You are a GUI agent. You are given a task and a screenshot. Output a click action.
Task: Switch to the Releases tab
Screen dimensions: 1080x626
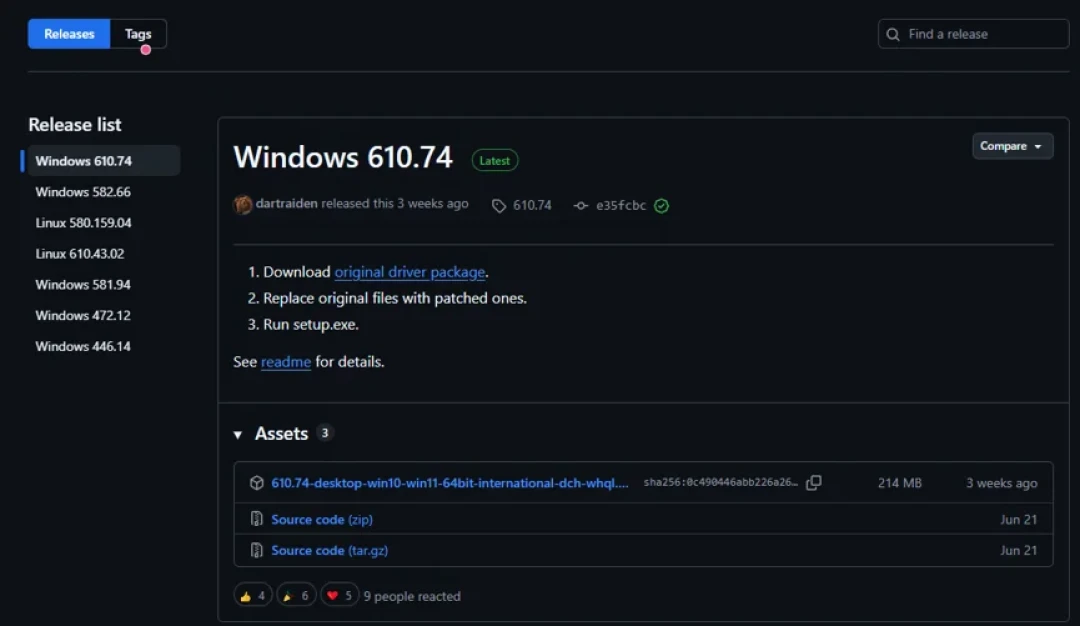tap(69, 34)
